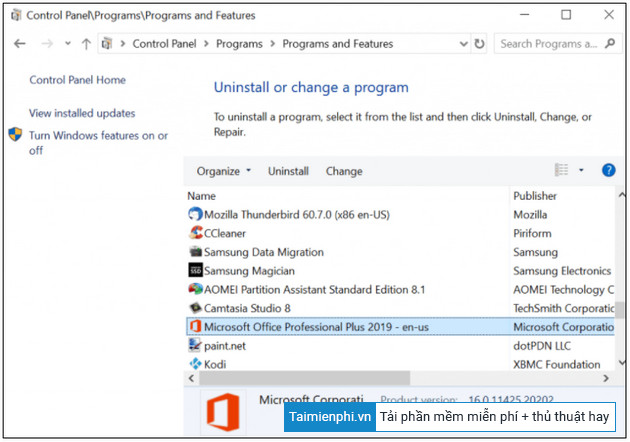The image size is (630, 442).
Task: Select Samsung Magician entry name
Action: [249, 271]
